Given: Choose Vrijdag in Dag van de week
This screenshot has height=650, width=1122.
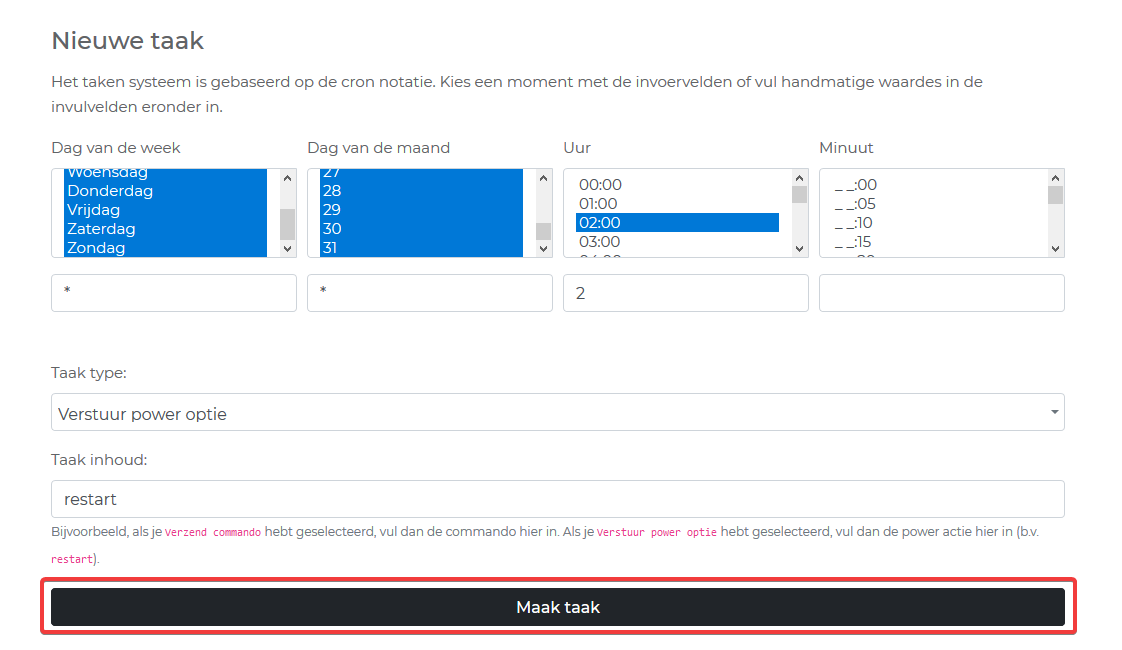Looking at the screenshot, I should 94,210.
